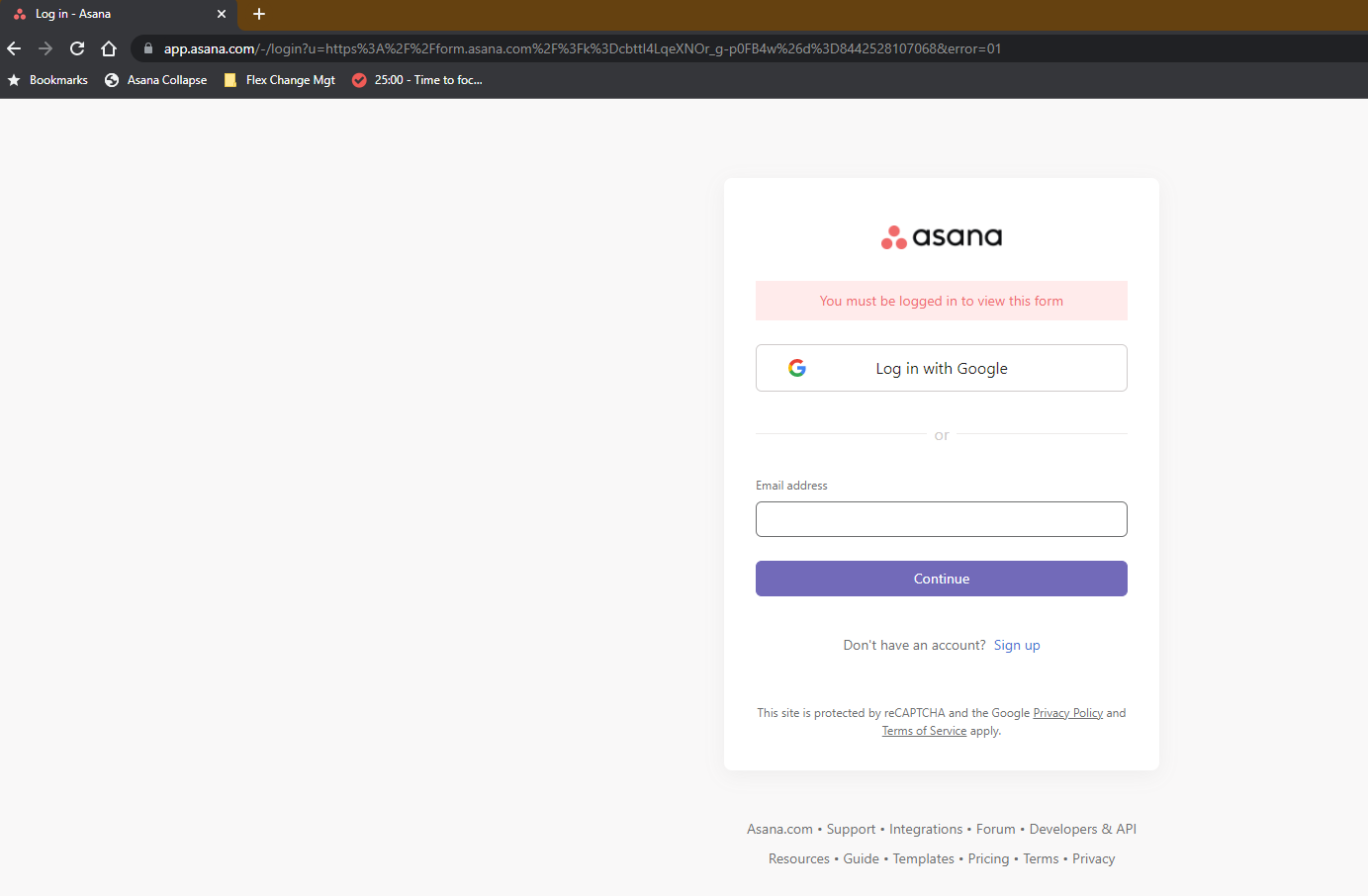1368x896 pixels.
Task: Click the browser forward arrow
Action: 46,48
